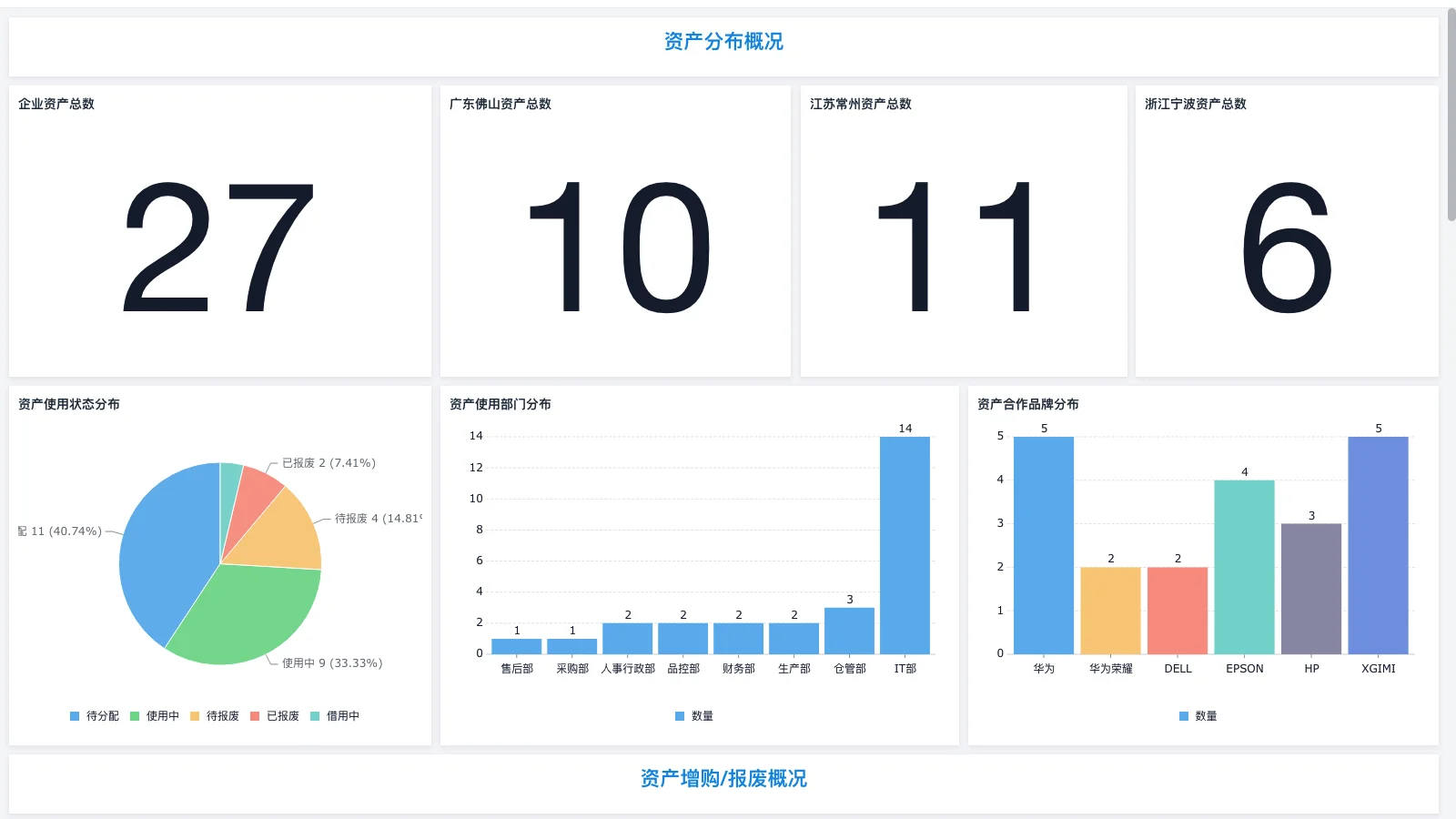Toggle the 待分配 legend entry in pie chart
This screenshot has width=1456, height=819.
(x=95, y=716)
